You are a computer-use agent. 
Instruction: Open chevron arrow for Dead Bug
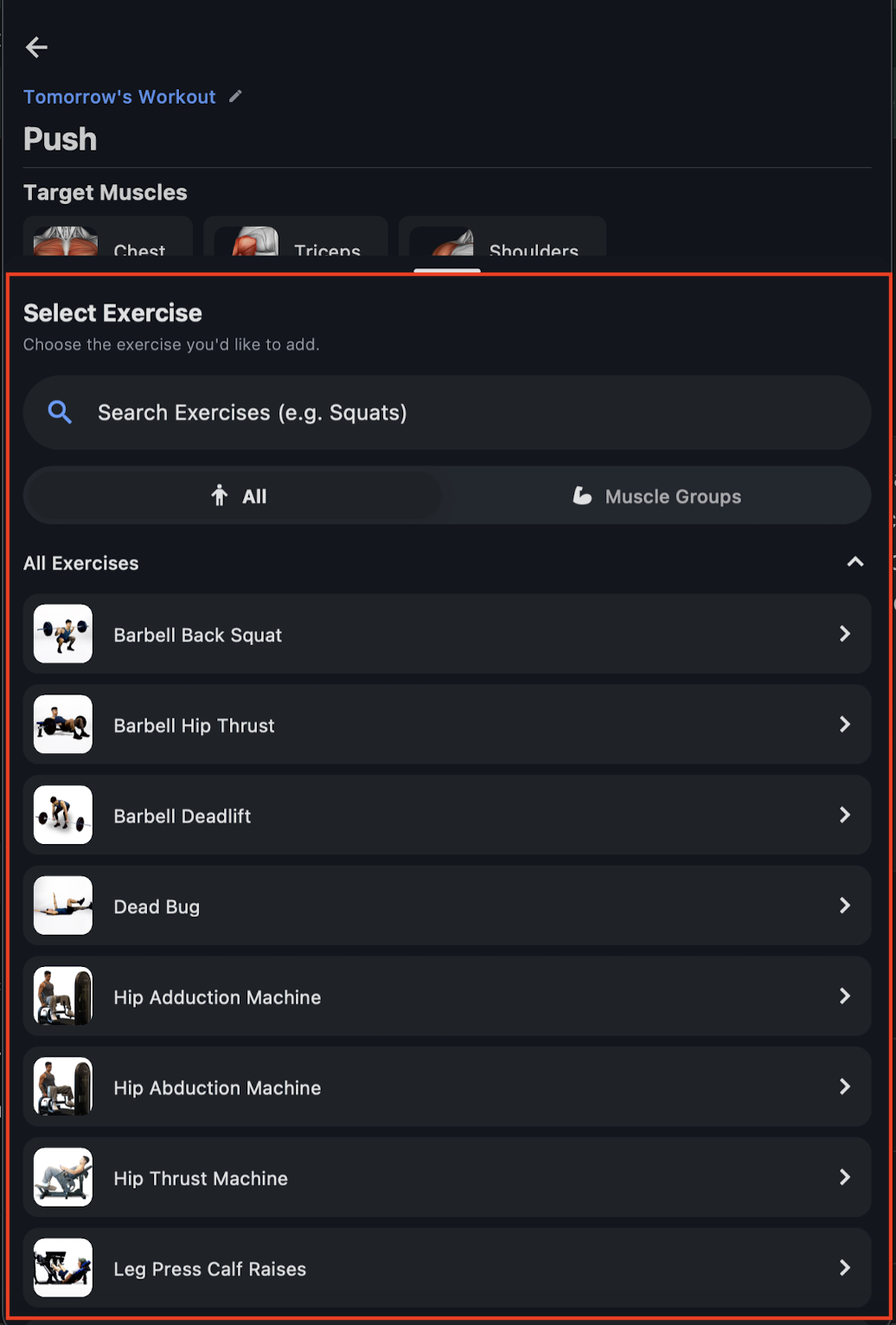[x=845, y=906]
